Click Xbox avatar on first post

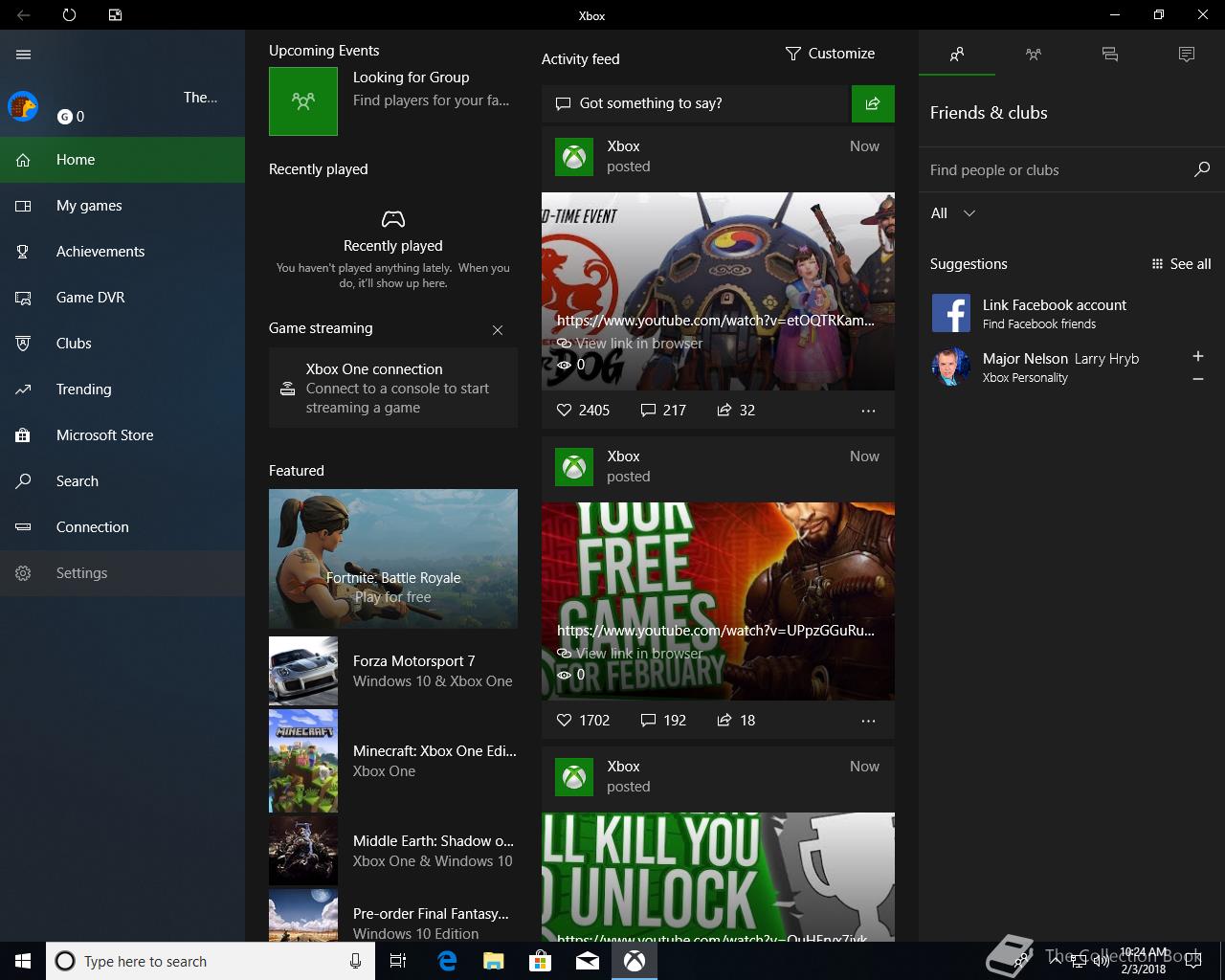(574, 157)
